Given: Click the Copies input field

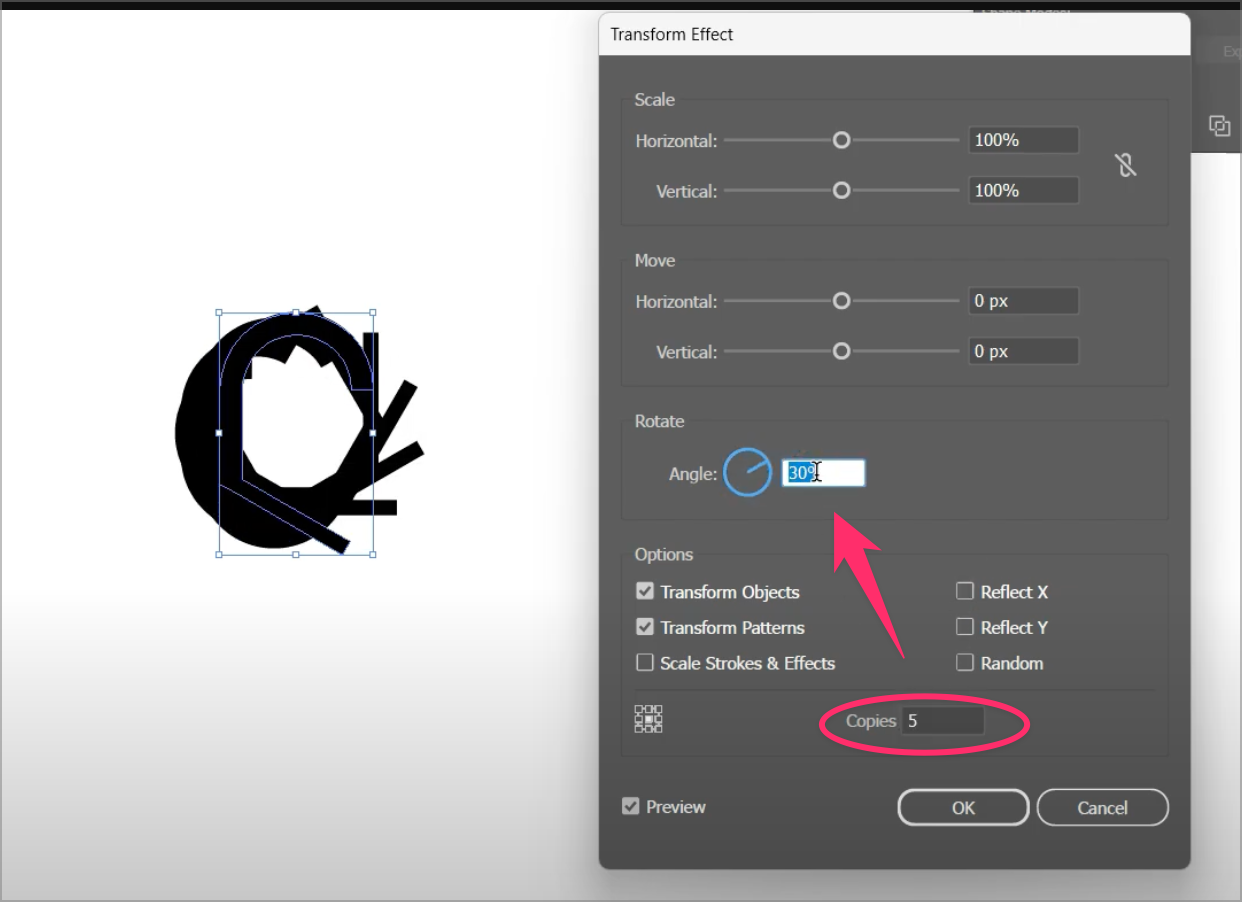Looking at the screenshot, I should (x=942, y=721).
